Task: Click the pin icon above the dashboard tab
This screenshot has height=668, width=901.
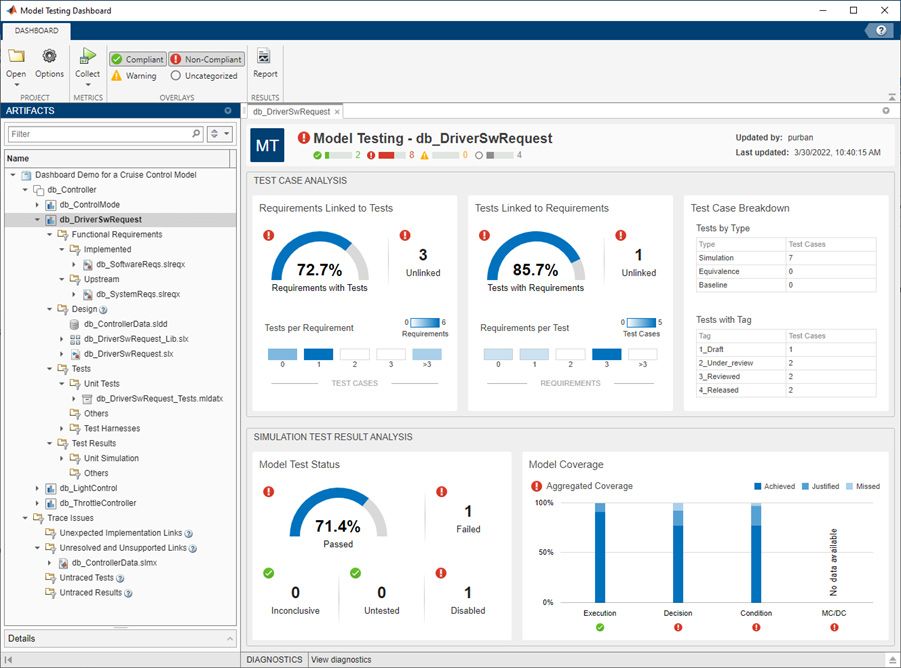Action: click(x=884, y=110)
